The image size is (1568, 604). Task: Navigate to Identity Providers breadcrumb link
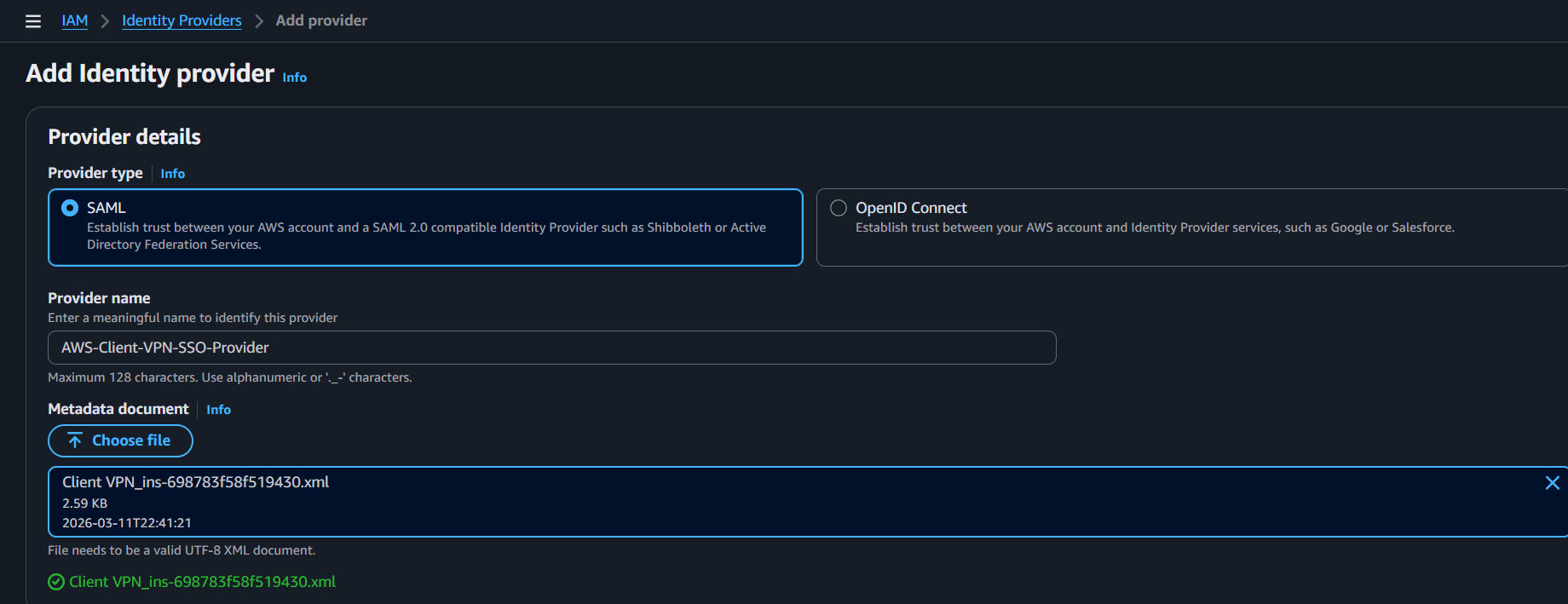click(x=182, y=20)
